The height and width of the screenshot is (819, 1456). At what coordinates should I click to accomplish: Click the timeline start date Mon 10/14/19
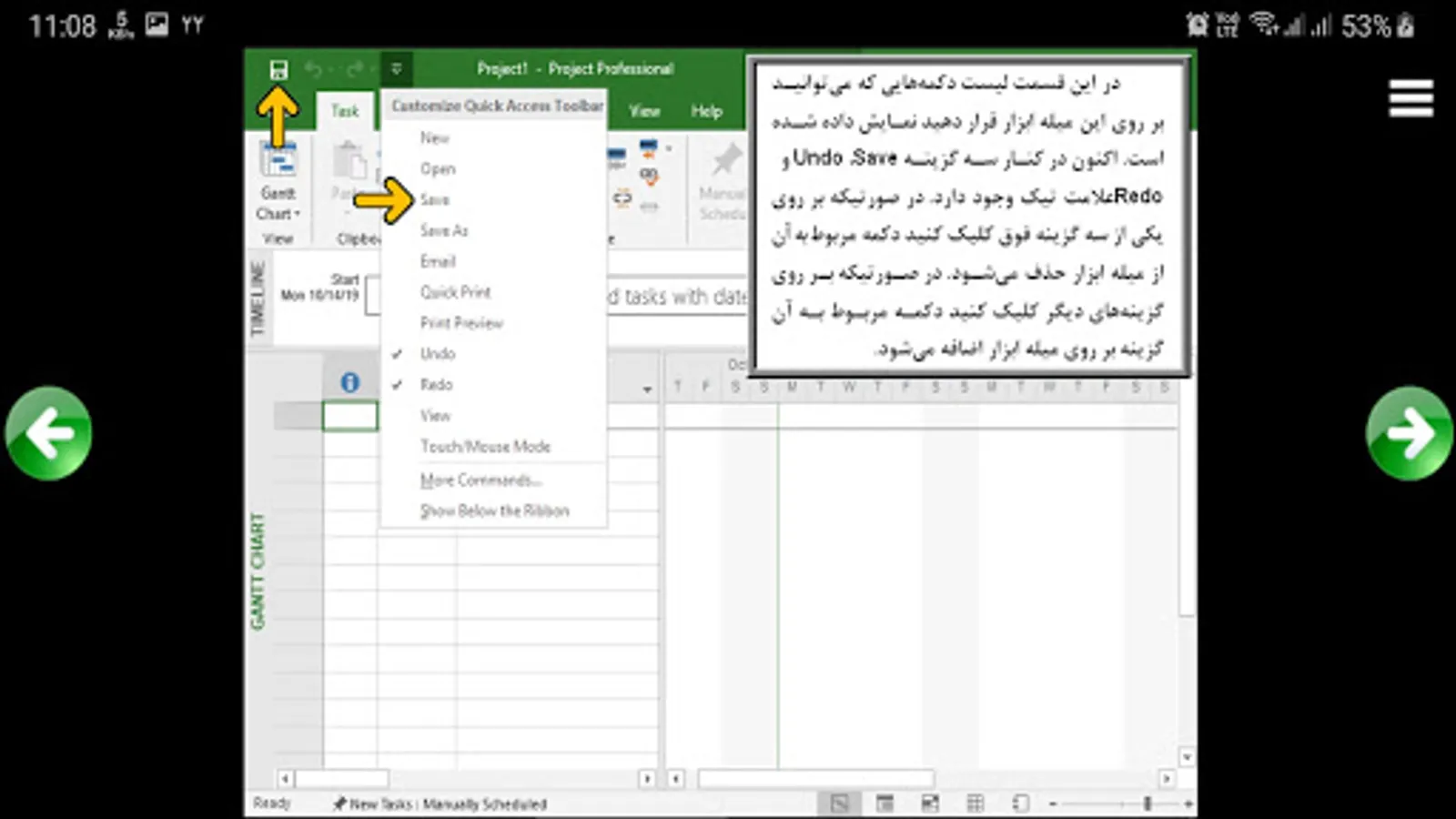(320, 296)
